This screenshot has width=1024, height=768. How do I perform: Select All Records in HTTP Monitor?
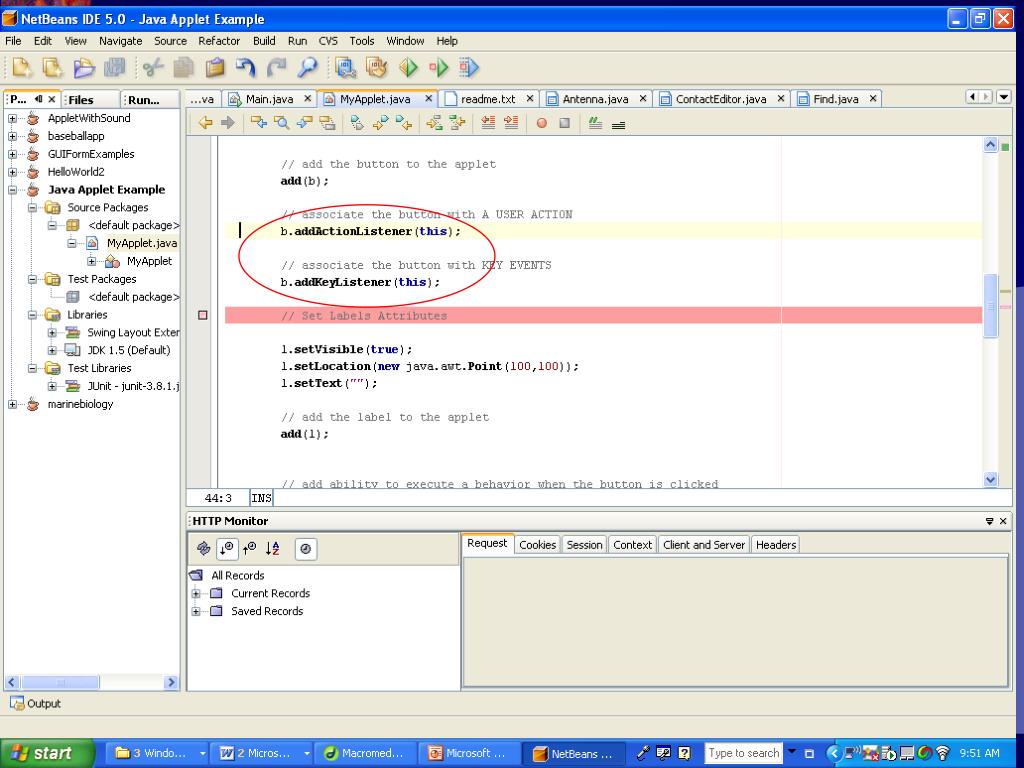238,575
